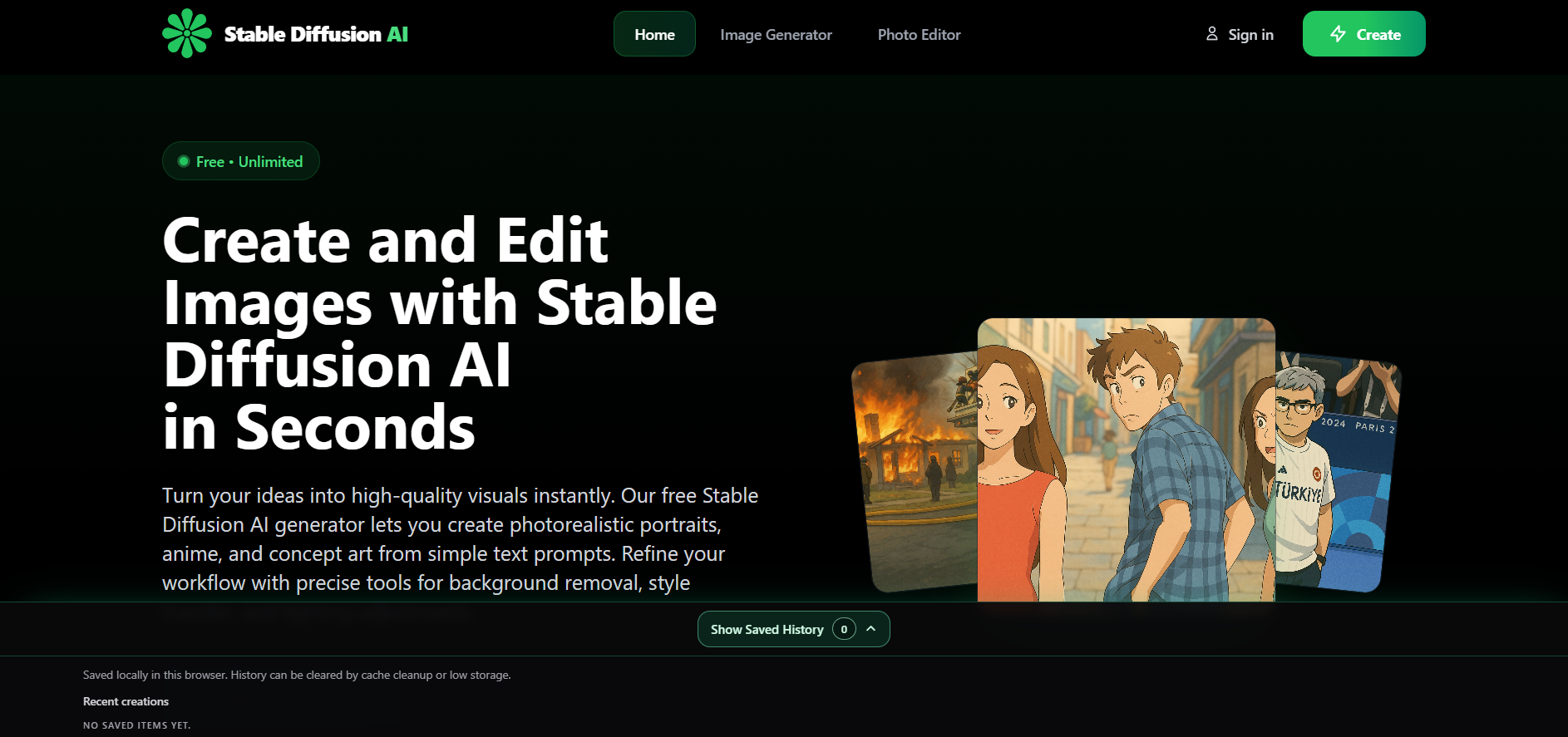
Task: Expand history with the chevron arrow
Action: point(871,629)
